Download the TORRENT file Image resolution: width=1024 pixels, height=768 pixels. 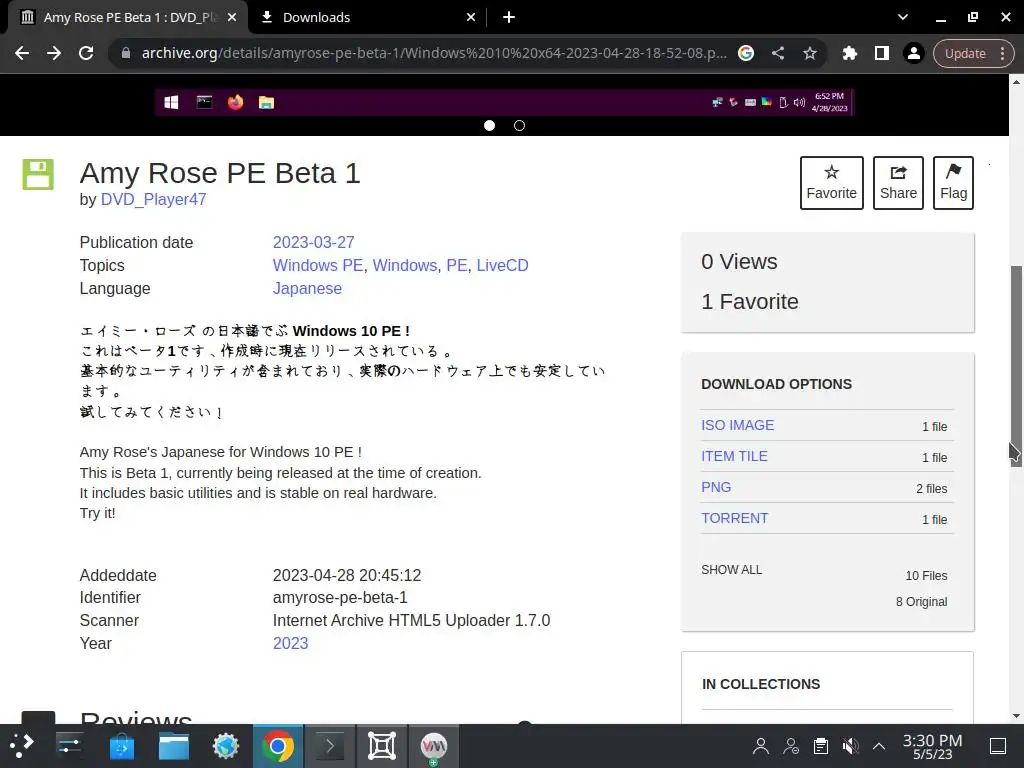734,519
